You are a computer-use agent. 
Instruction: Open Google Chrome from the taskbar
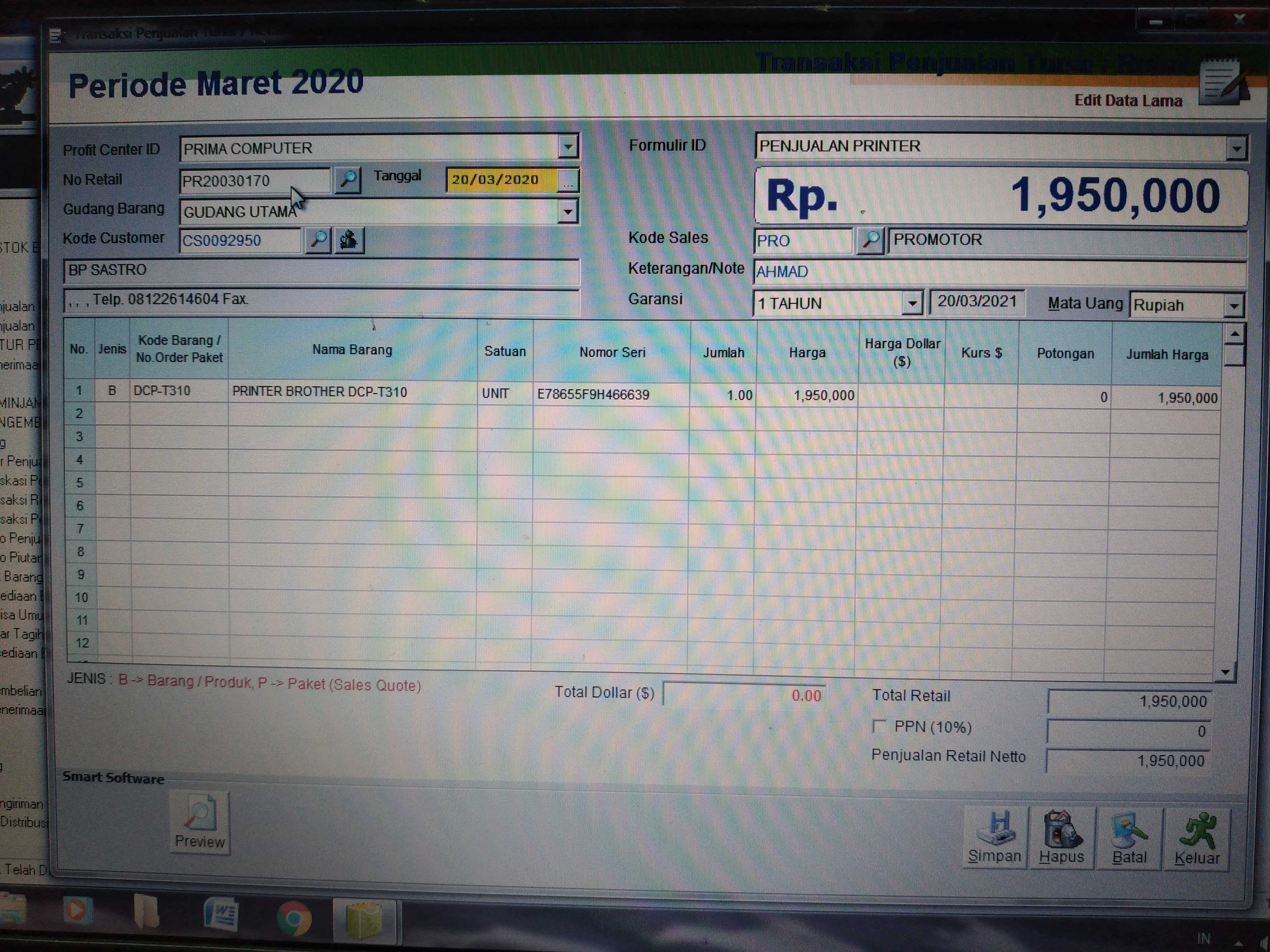point(294,918)
